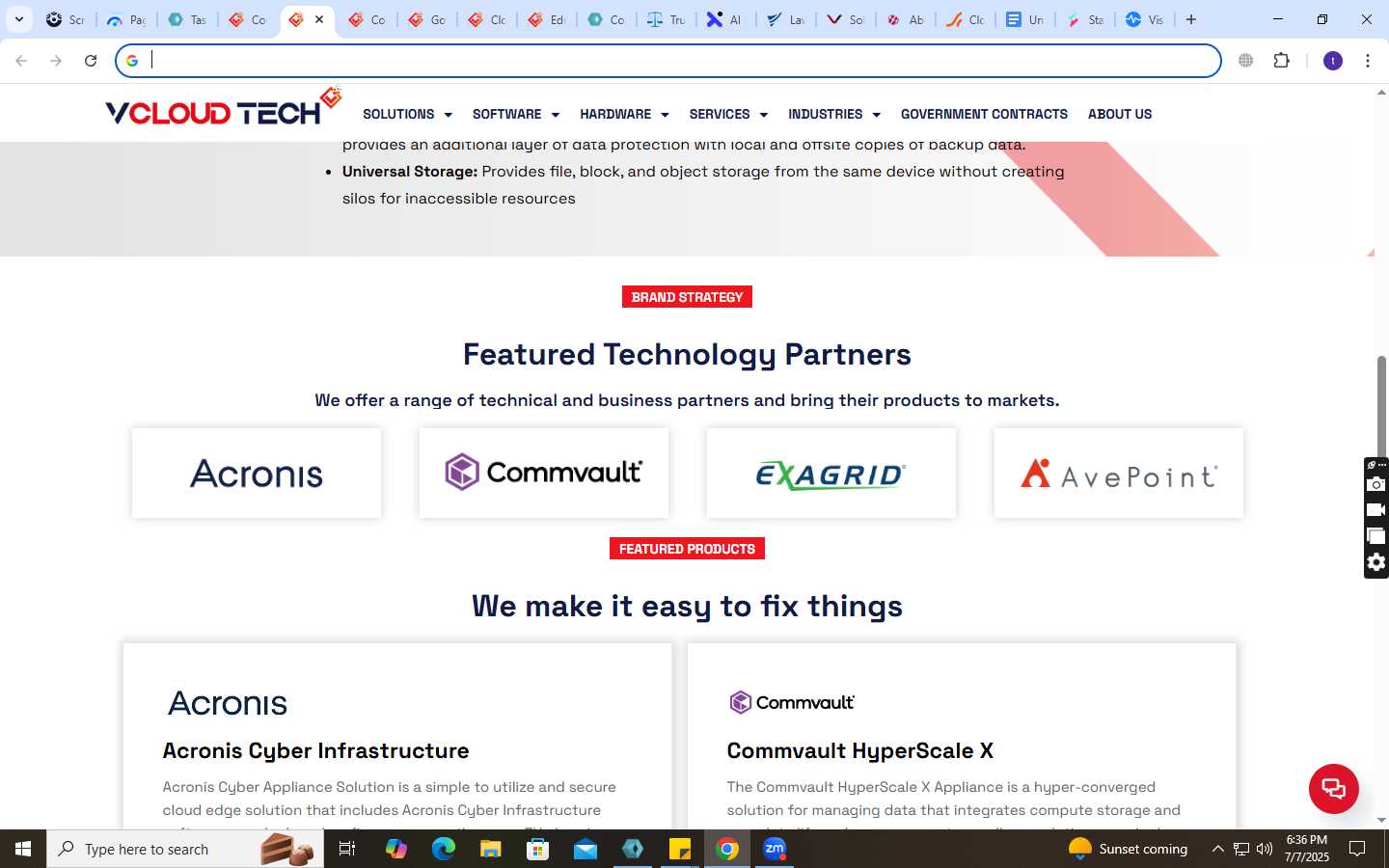1389x868 pixels.
Task: Open Zoom from the taskbar
Action: click(x=775, y=849)
